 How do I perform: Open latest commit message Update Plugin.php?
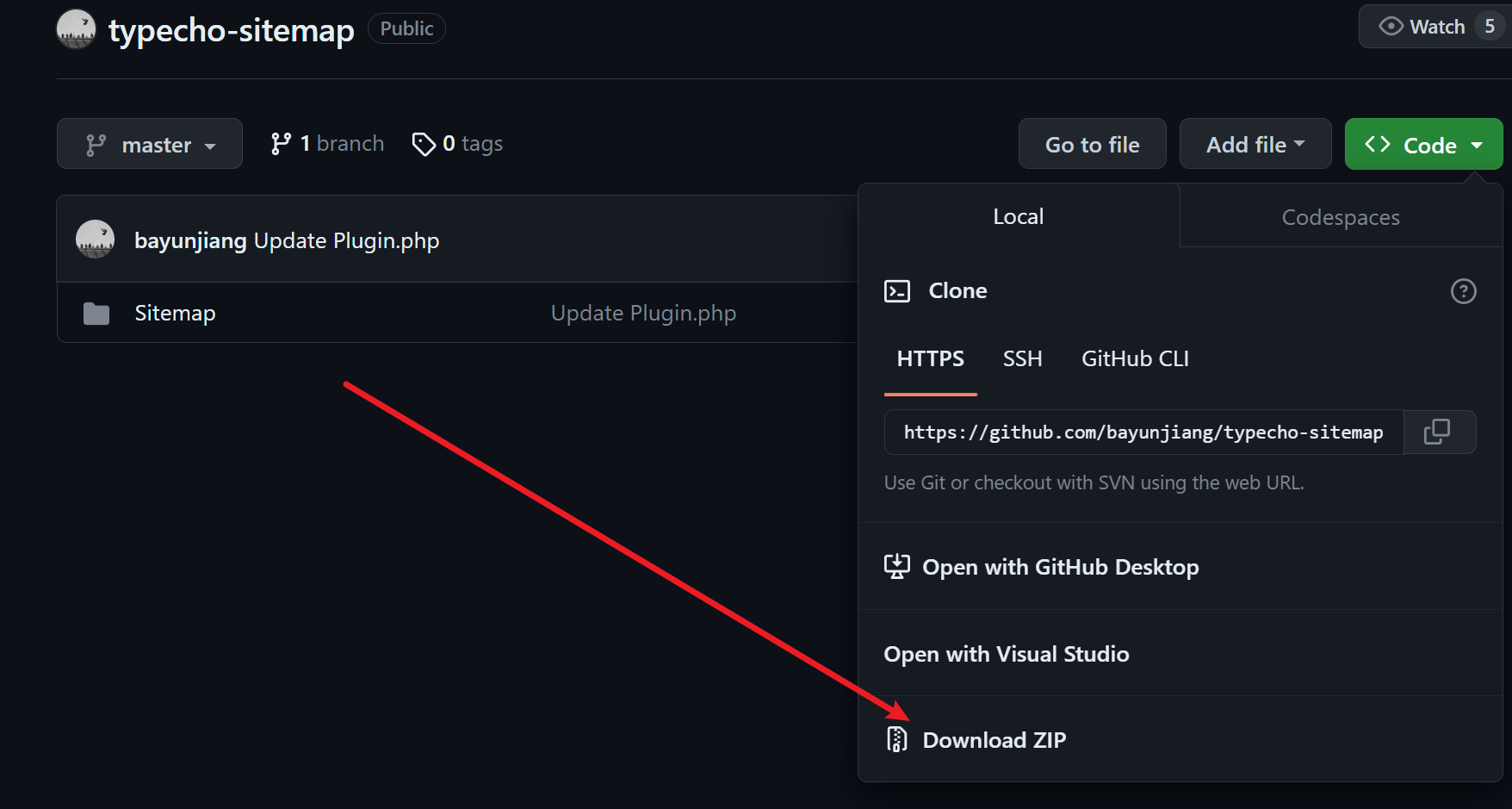click(x=346, y=240)
